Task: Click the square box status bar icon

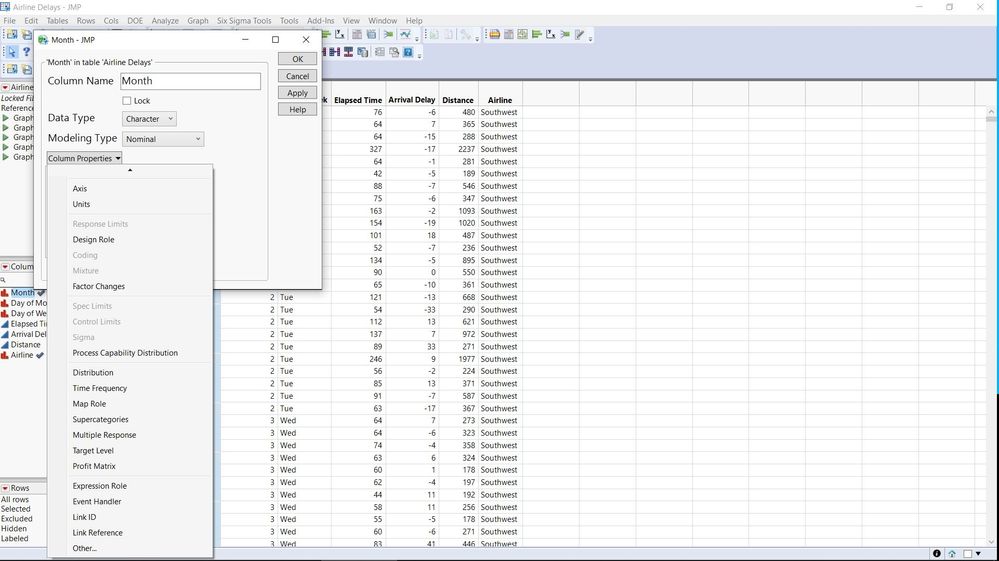Action: tap(968, 554)
